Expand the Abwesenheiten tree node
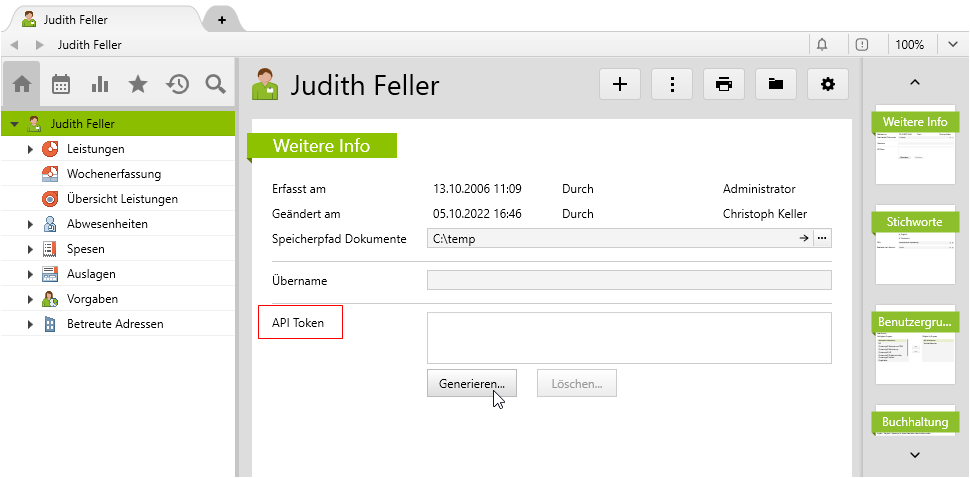This screenshot has height=478, width=970. [31, 224]
